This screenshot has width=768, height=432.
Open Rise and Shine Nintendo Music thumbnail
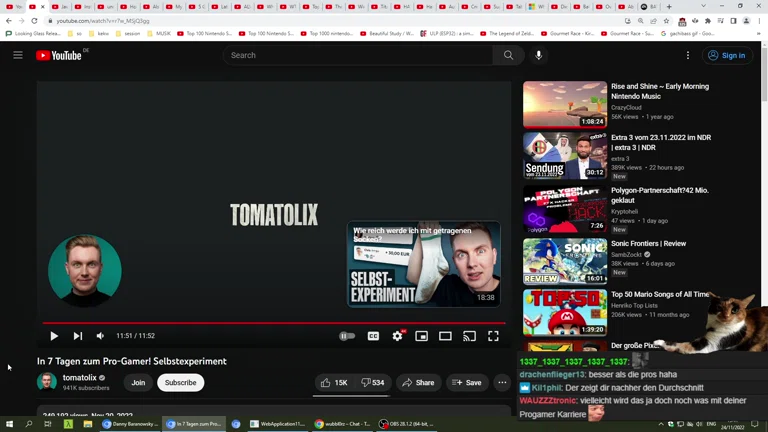565,104
